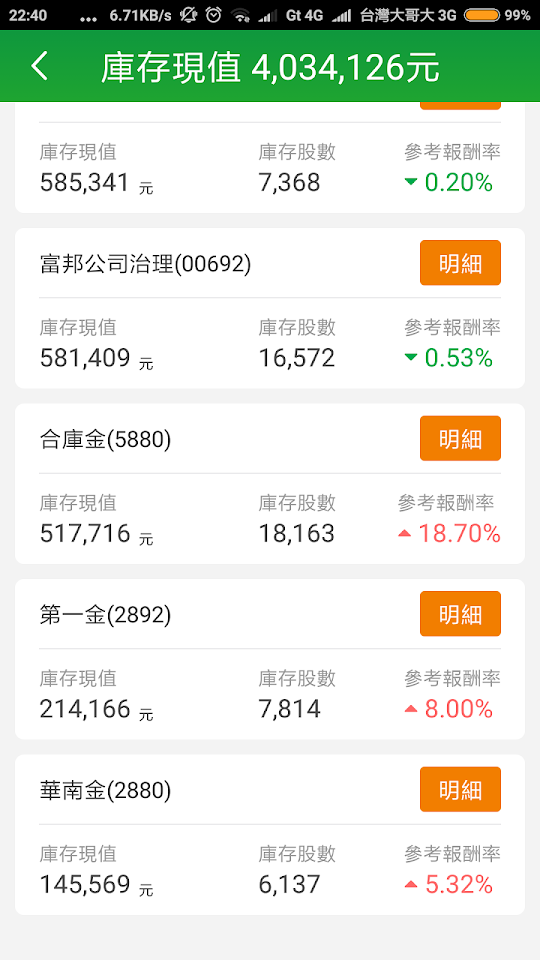This screenshot has height=960, width=540.
Task: Open 明細 for 華南金(2880)
Action: [x=460, y=789]
